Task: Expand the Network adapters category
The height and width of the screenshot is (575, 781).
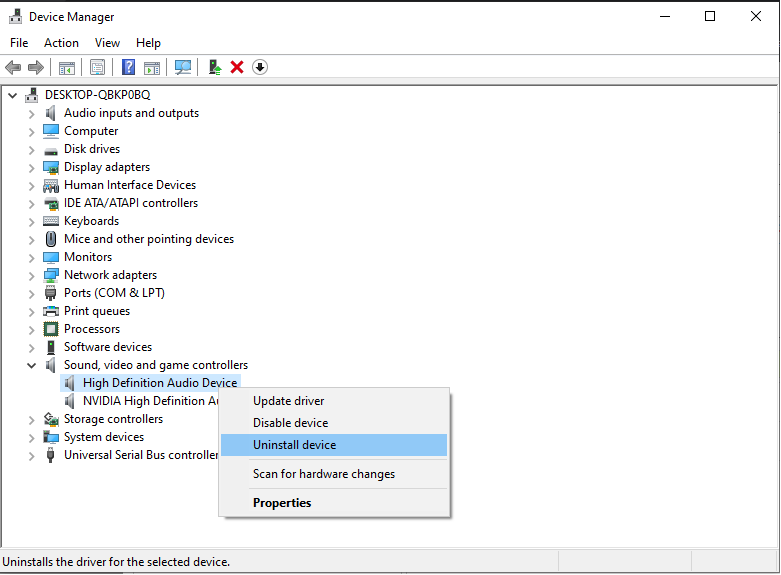Action: 31,275
